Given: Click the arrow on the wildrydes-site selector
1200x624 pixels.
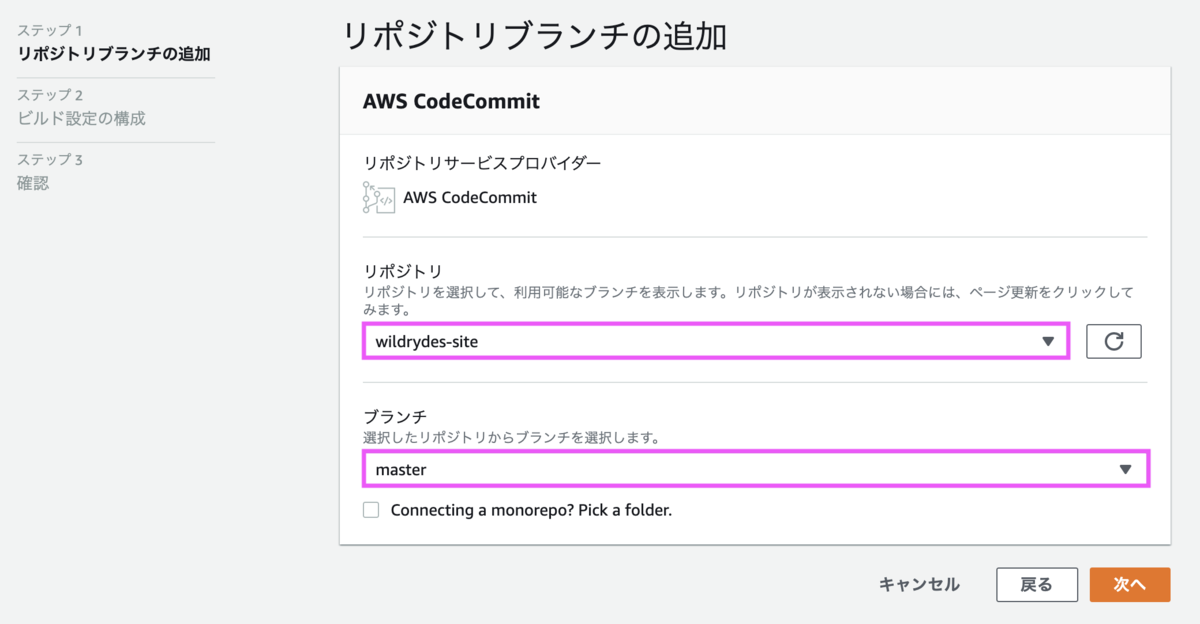Looking at the screenshot, I should coord(1048,341).
